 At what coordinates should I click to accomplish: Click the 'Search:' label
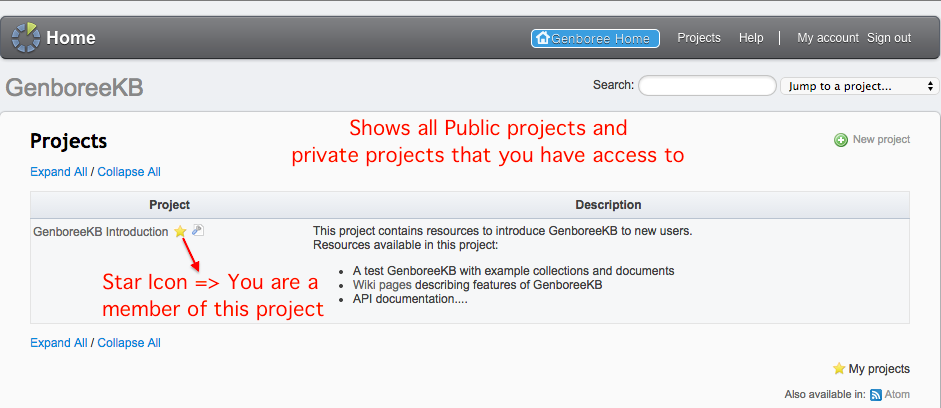coord(613,85)
